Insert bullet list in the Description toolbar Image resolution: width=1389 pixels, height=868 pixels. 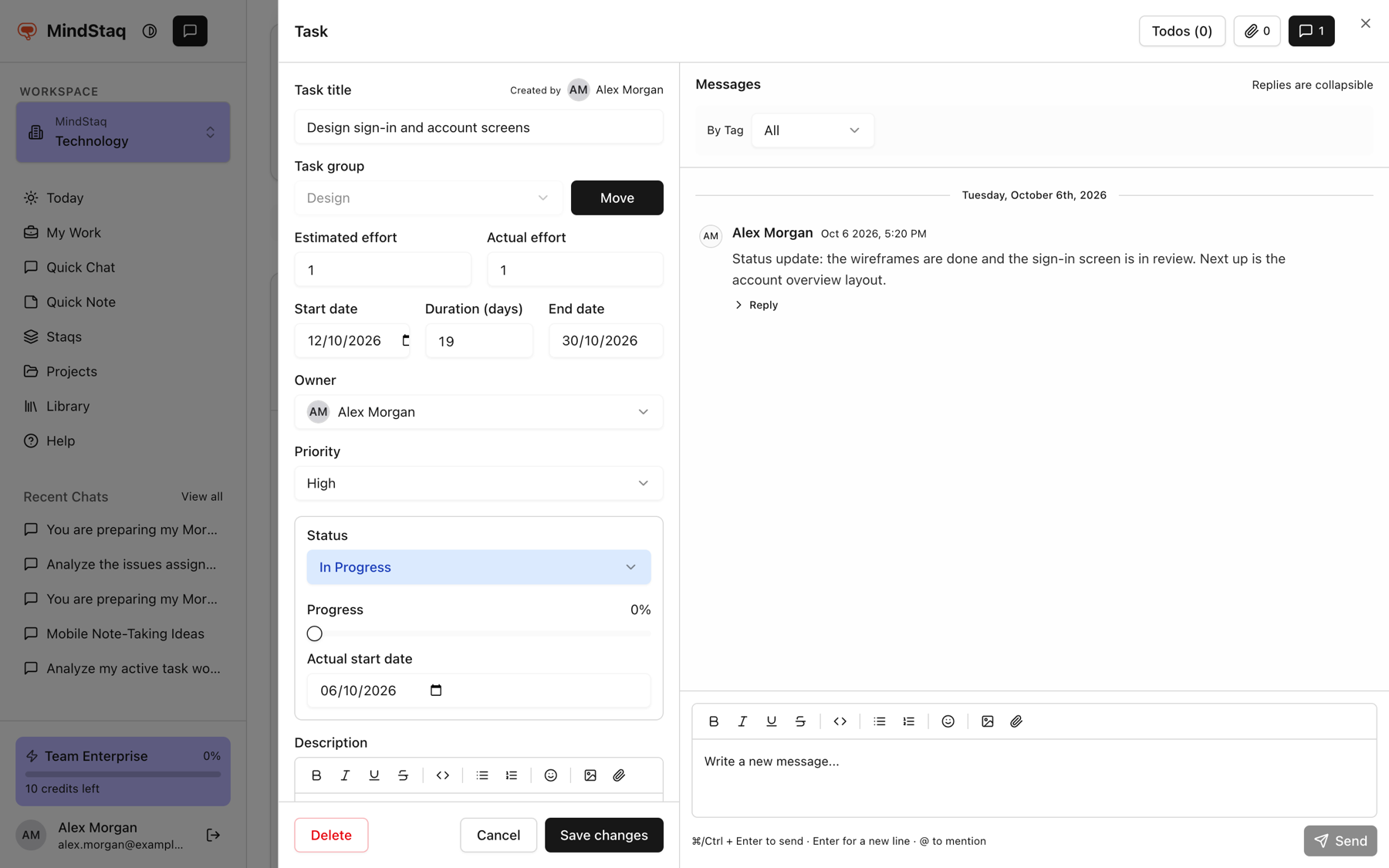tap(482, 775)
